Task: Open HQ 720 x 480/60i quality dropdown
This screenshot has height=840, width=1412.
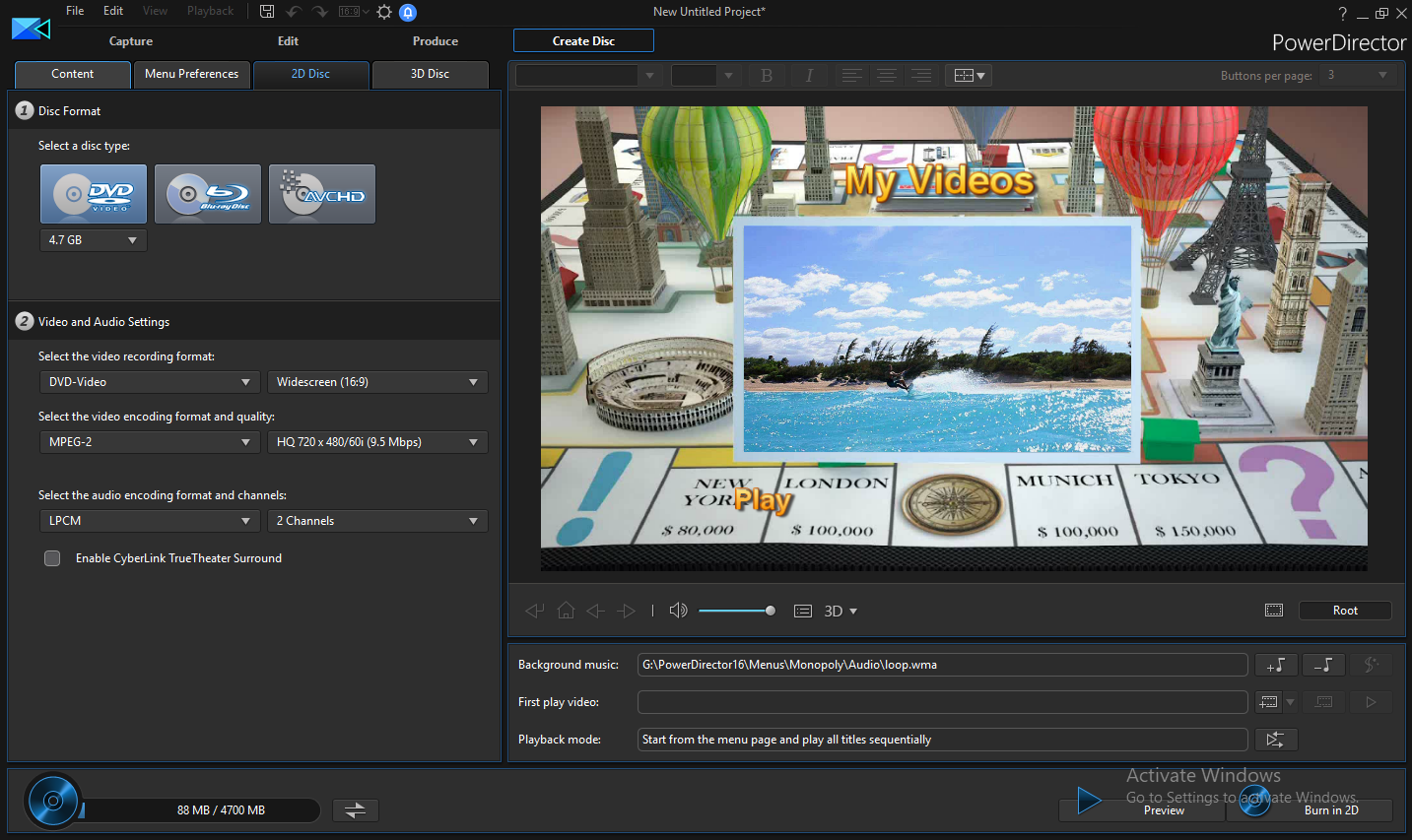Action: (377, 442)
